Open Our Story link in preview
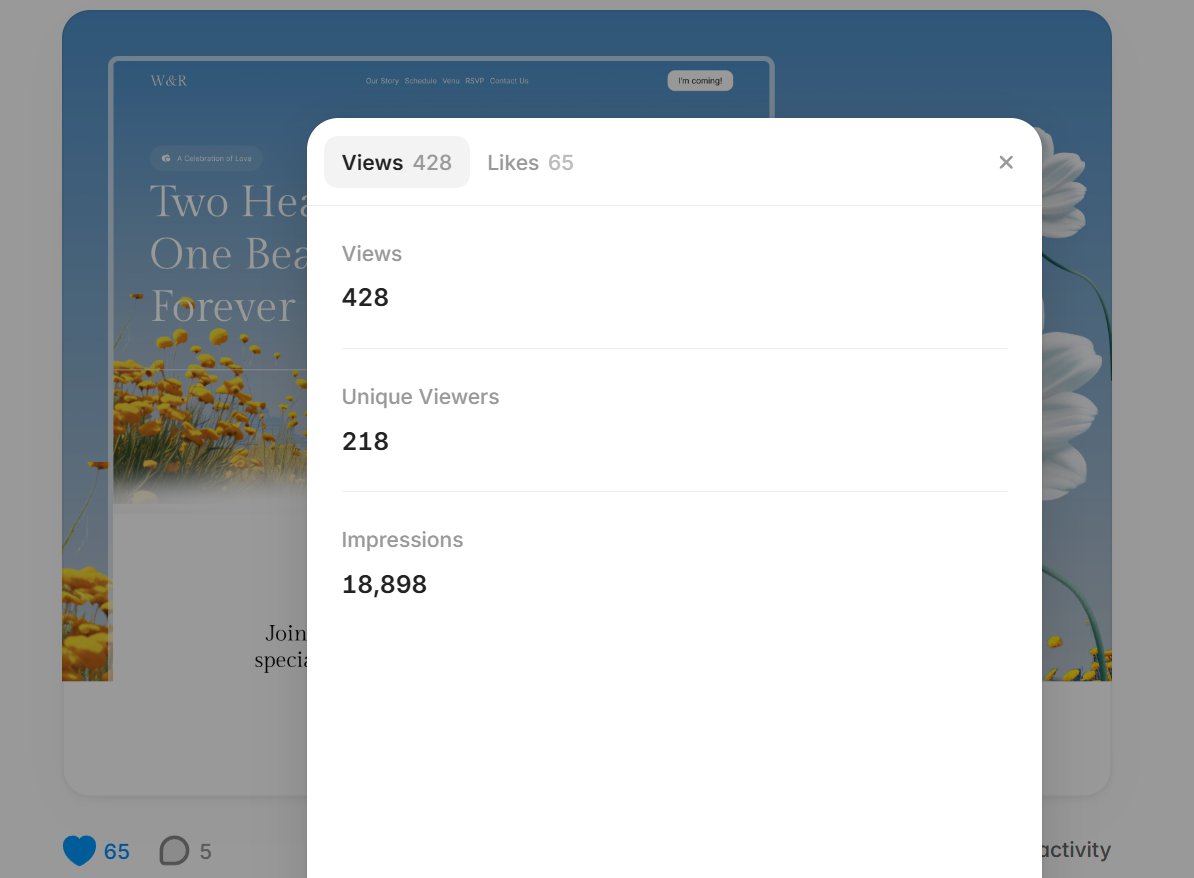 [x=382, y=81]
